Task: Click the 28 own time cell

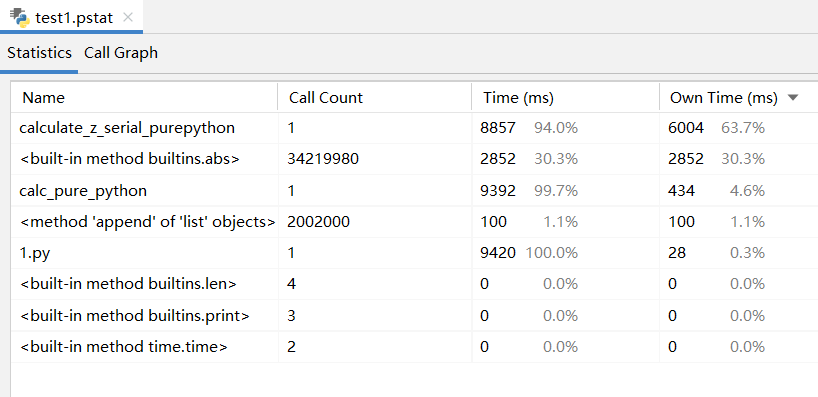Action: 738,253
